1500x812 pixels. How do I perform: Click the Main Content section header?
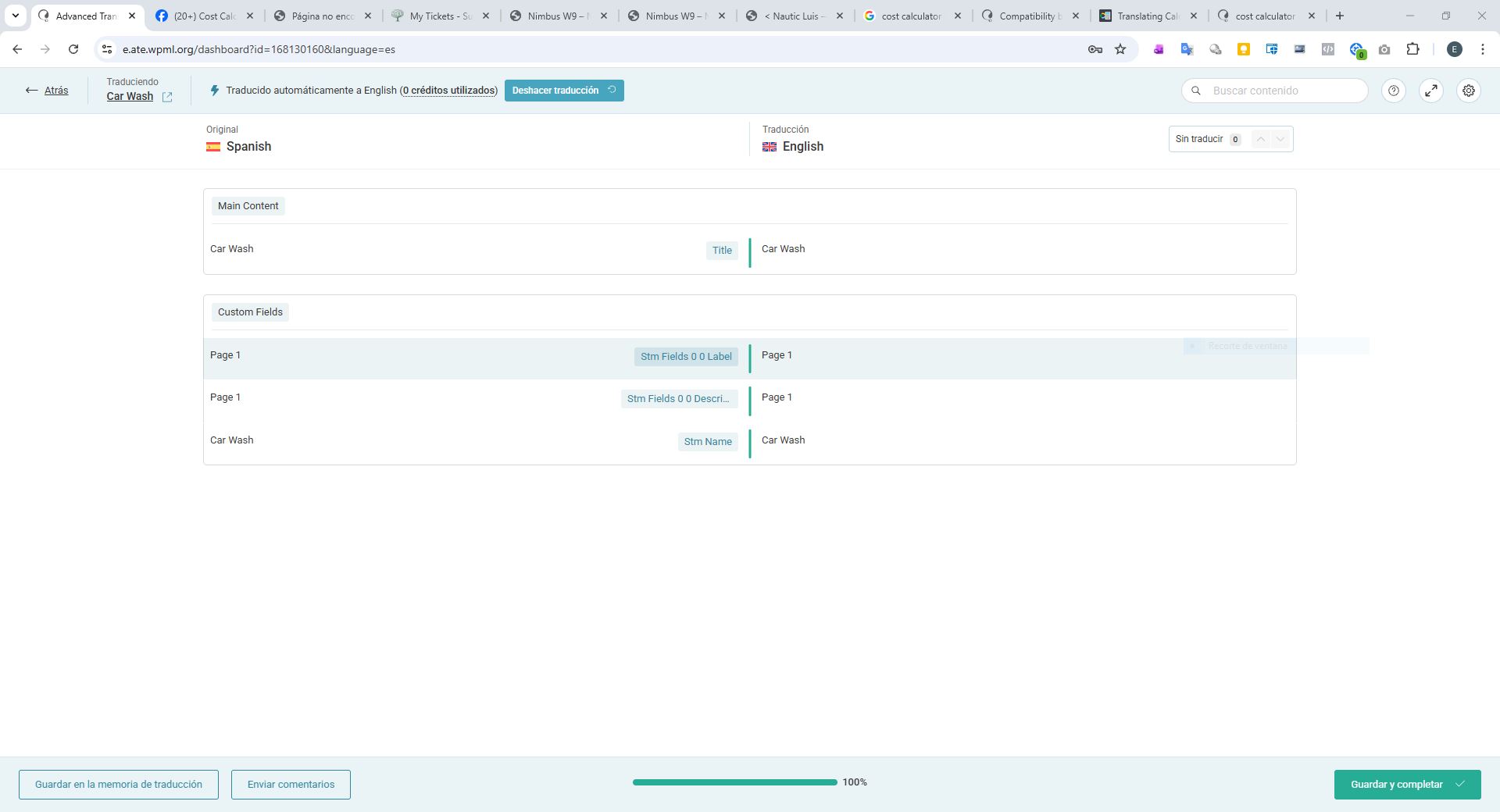pos(248,206)
